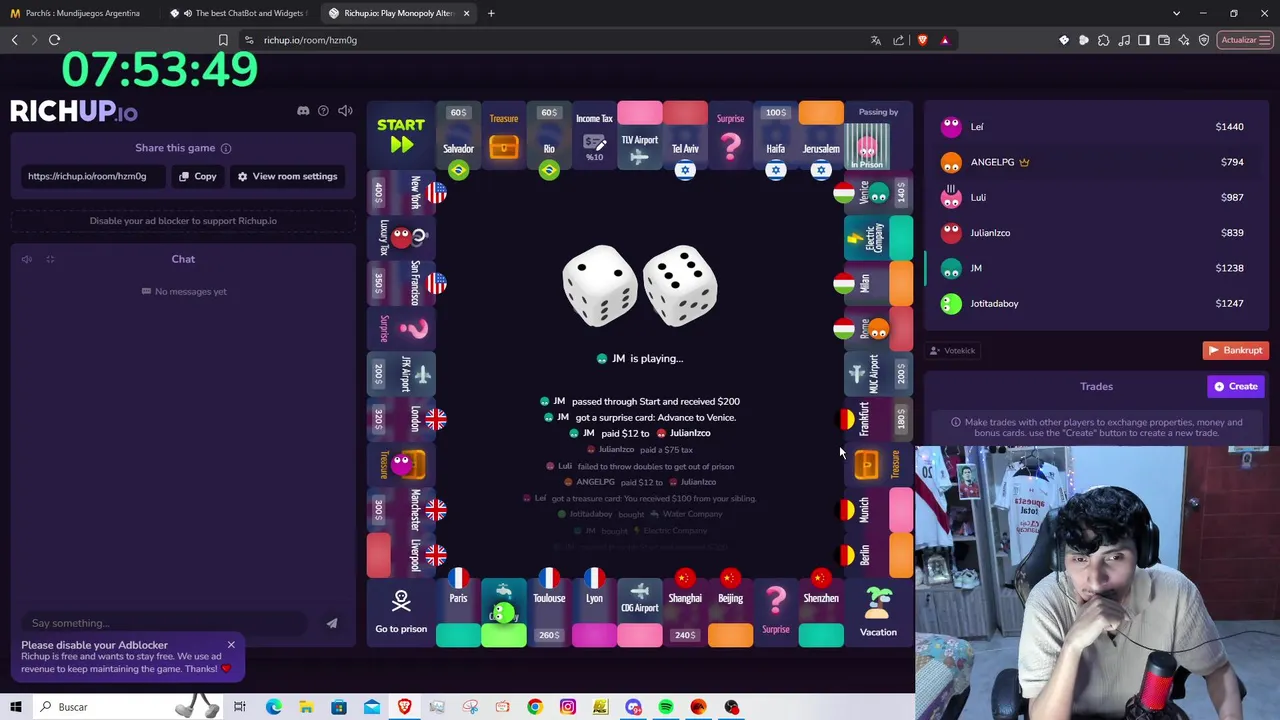Focus the Say something chat input
Viewport: 1280px width, 720px height.
click(165, 623)
